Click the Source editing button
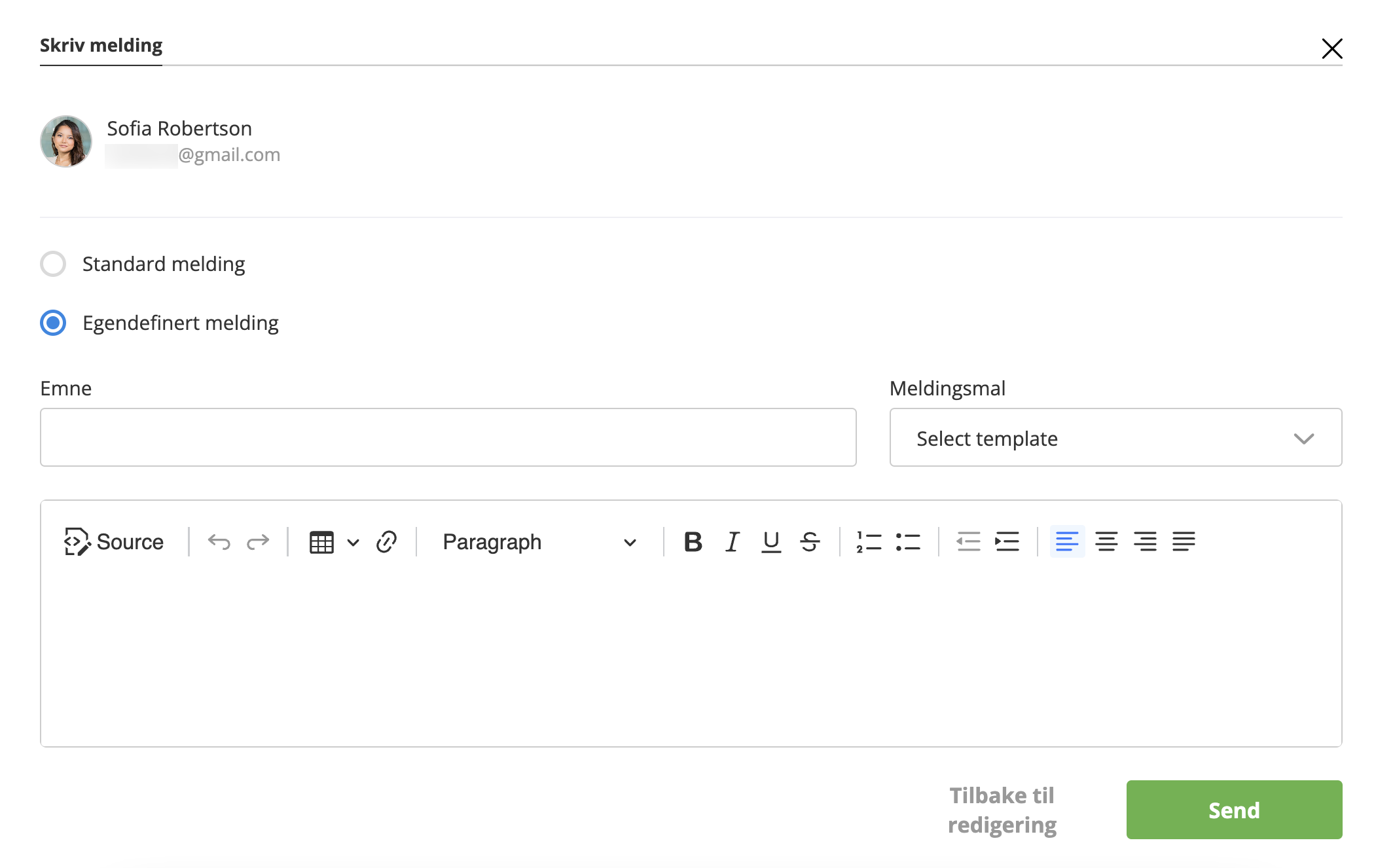 click(114, 542)
